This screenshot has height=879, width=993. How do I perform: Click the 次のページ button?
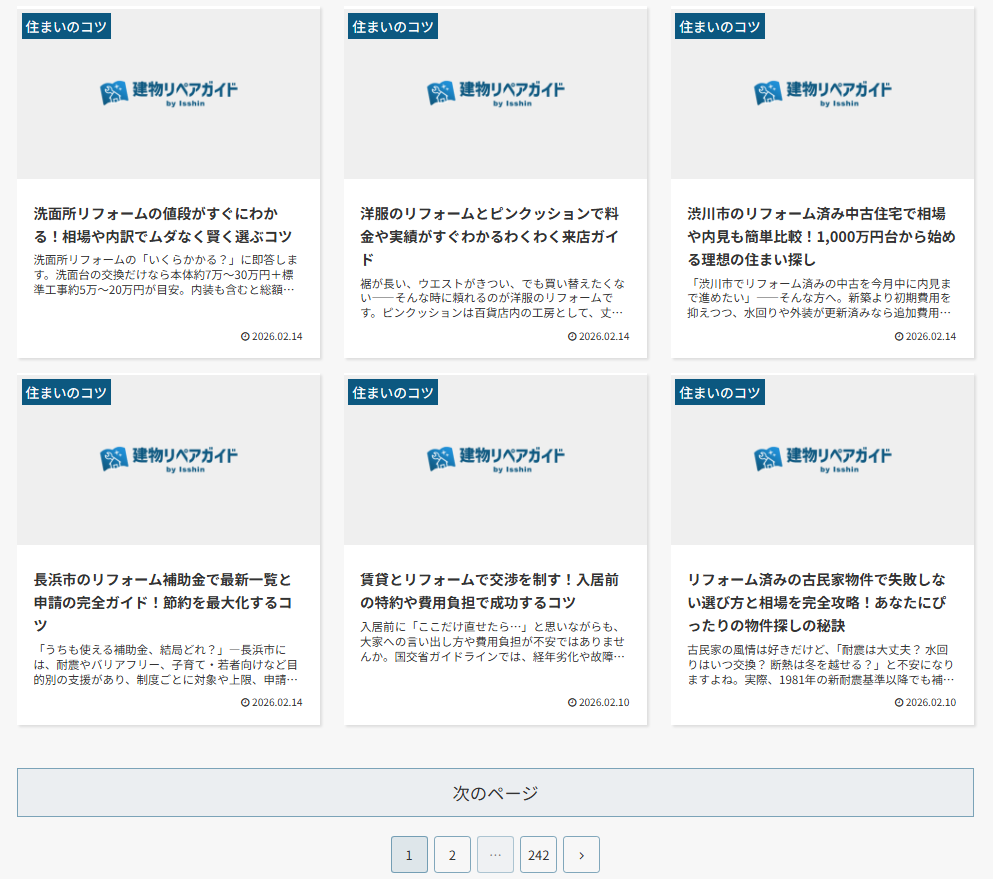click(496, 792)
